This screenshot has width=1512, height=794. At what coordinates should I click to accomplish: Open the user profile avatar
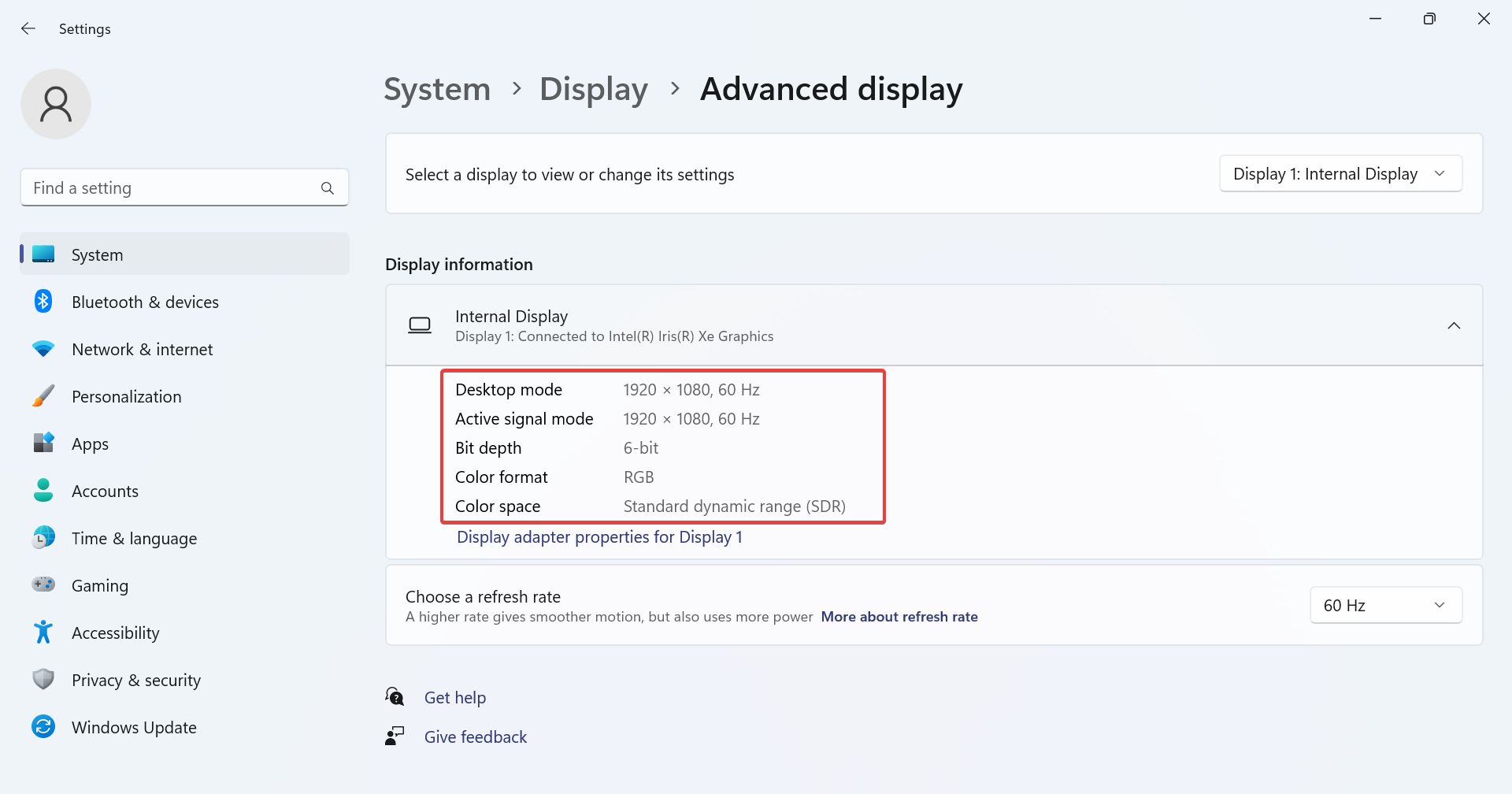coord(56,104)
